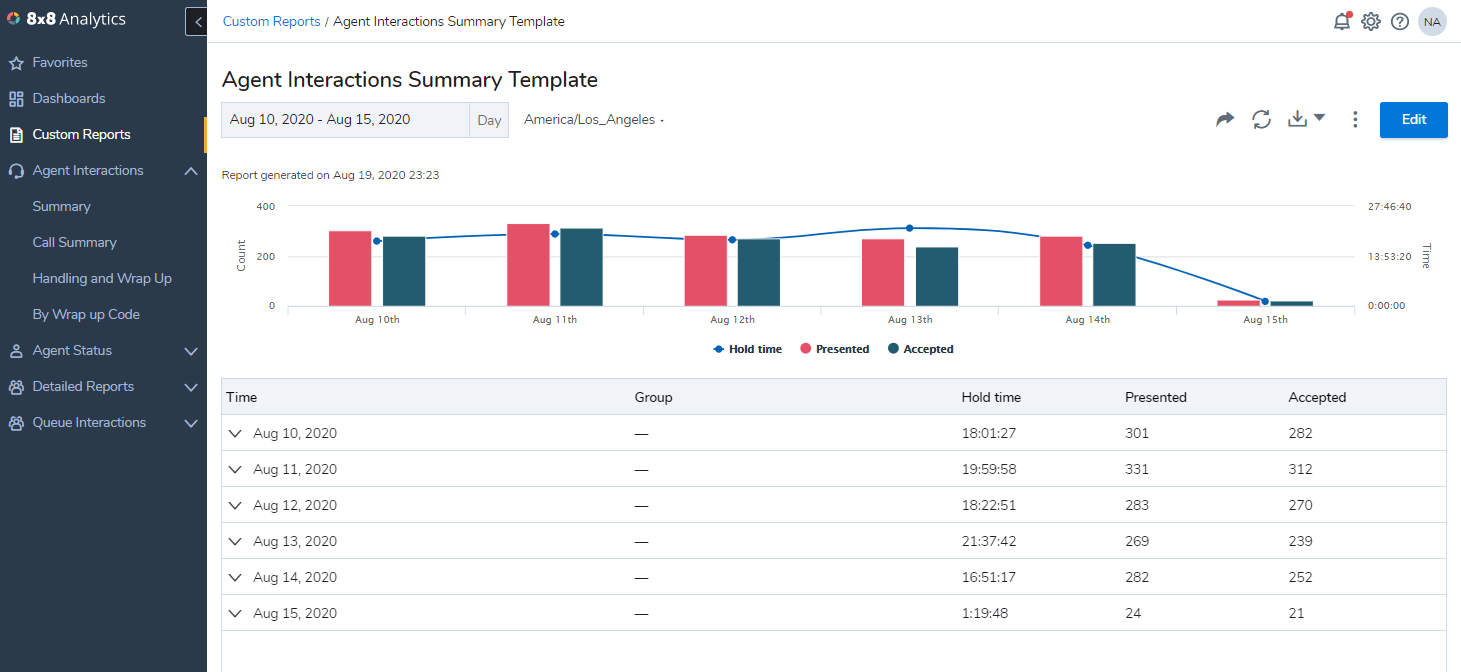Refresh the report with the reload icon
Image resolution: width=1461 pixels, height=672 pixels.
click(1262, 120)
